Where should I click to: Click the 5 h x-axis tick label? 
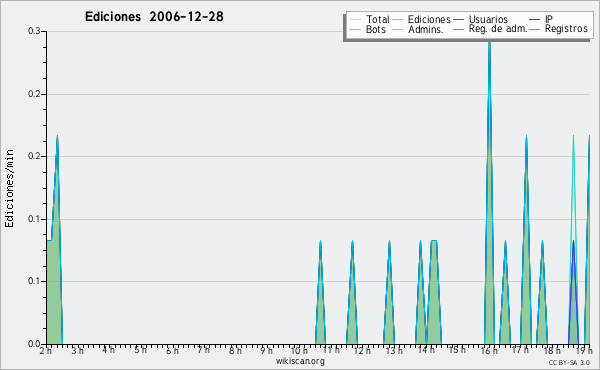tap(140, 350)
